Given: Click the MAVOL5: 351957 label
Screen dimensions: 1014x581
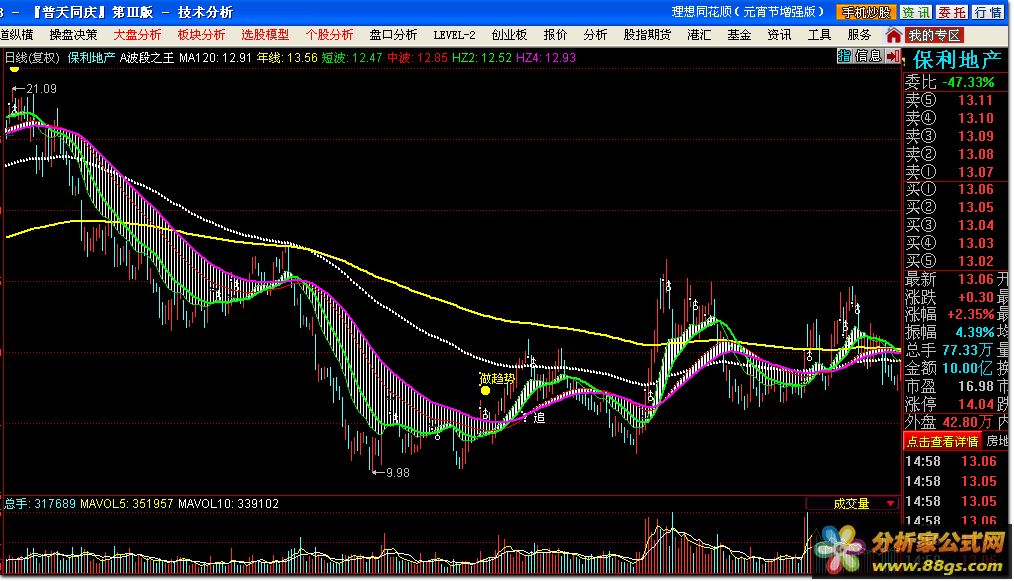Looking at the screenshot, I should point(127,503).
